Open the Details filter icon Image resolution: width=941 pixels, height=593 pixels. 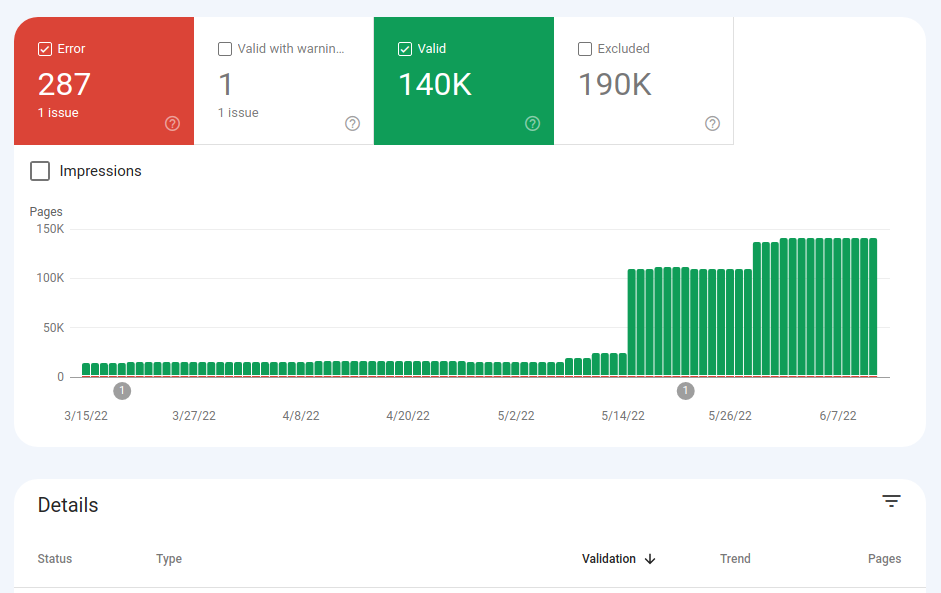coord(891,501)
